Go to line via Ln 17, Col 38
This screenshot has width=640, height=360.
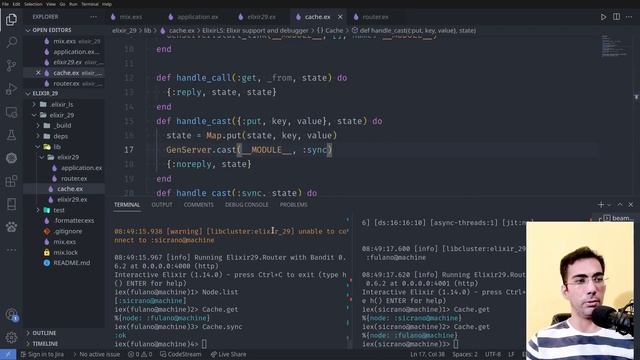tap(427, 354)
